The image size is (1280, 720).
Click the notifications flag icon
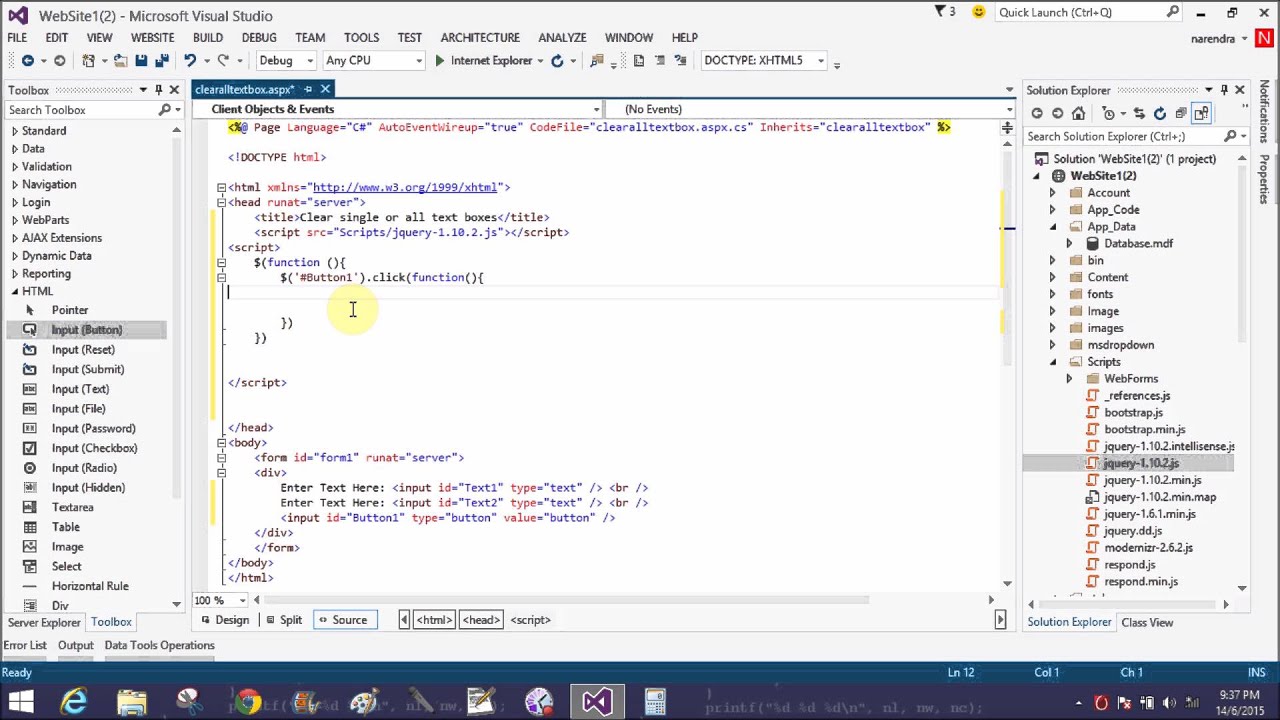[x=941, y=12]
